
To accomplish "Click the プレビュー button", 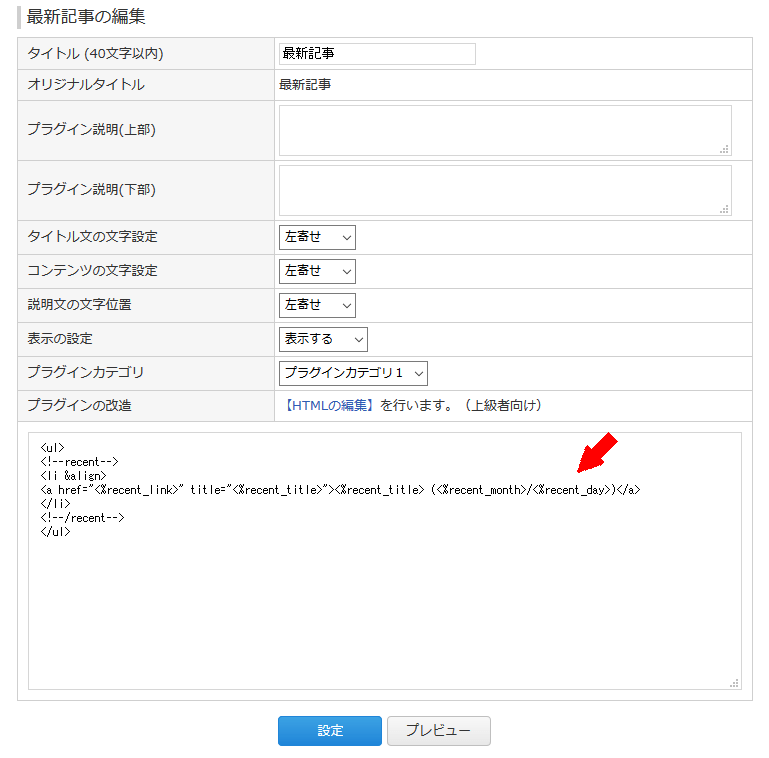I will [438, 731].
